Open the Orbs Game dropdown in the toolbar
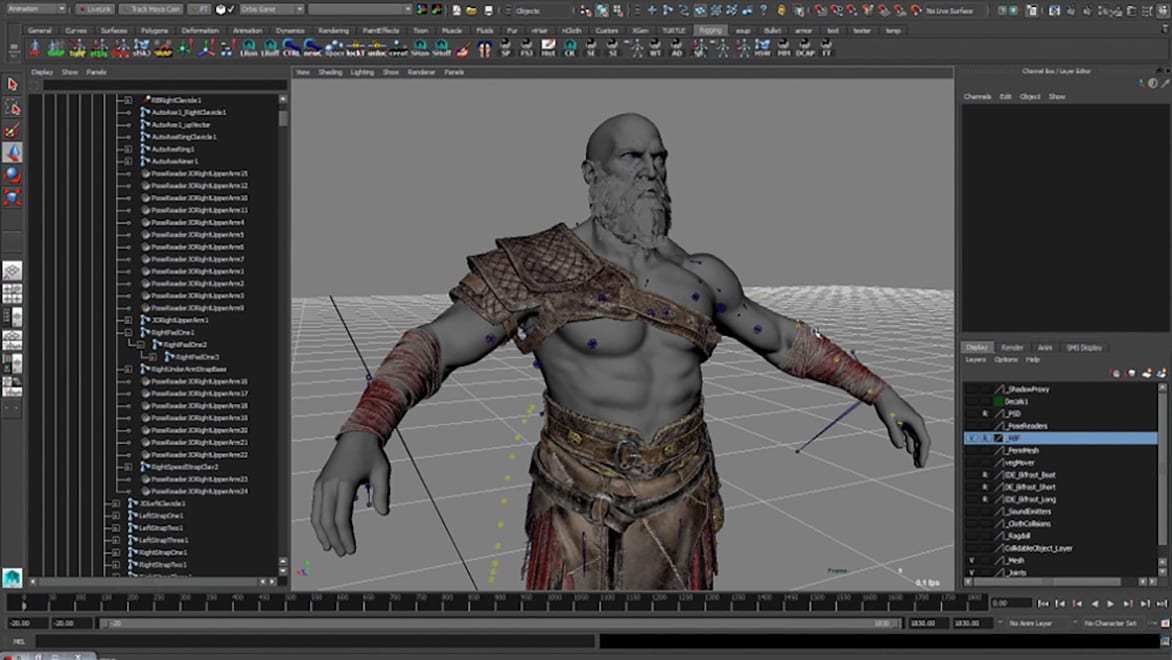This screenshot has width=1172, height=660. pyautogui.click(x=300, y=8)
